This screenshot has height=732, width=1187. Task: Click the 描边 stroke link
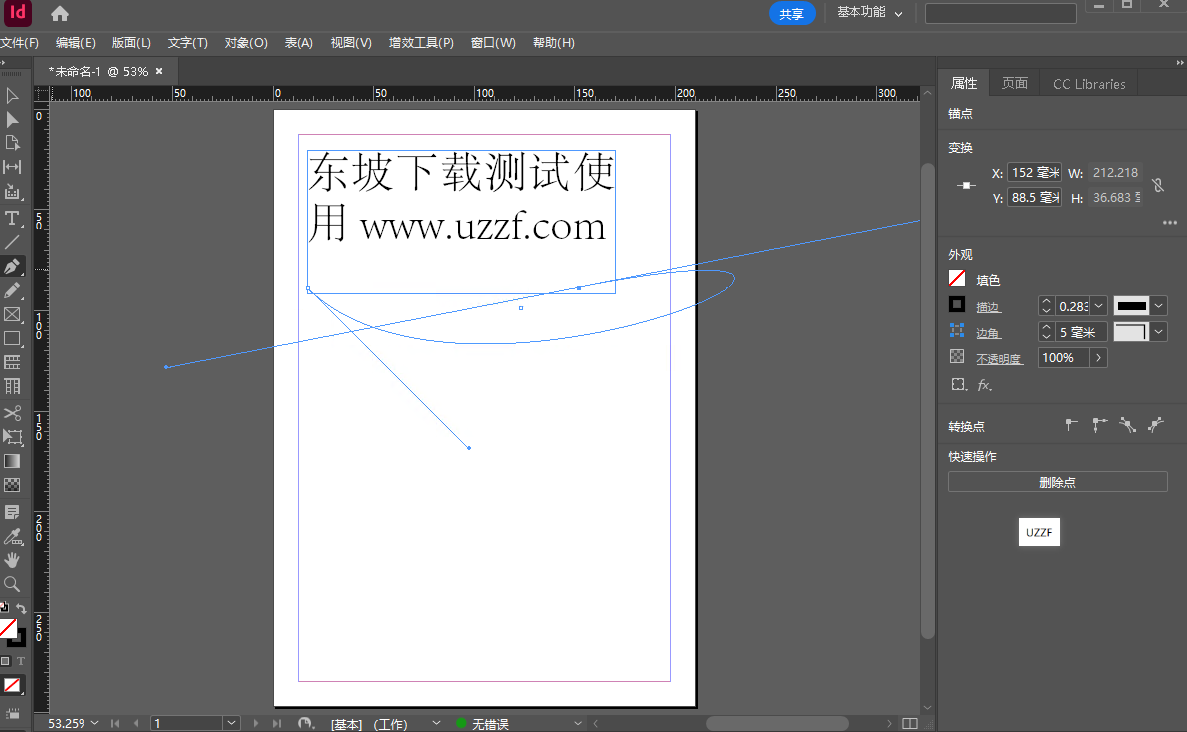tap(988, 307)
